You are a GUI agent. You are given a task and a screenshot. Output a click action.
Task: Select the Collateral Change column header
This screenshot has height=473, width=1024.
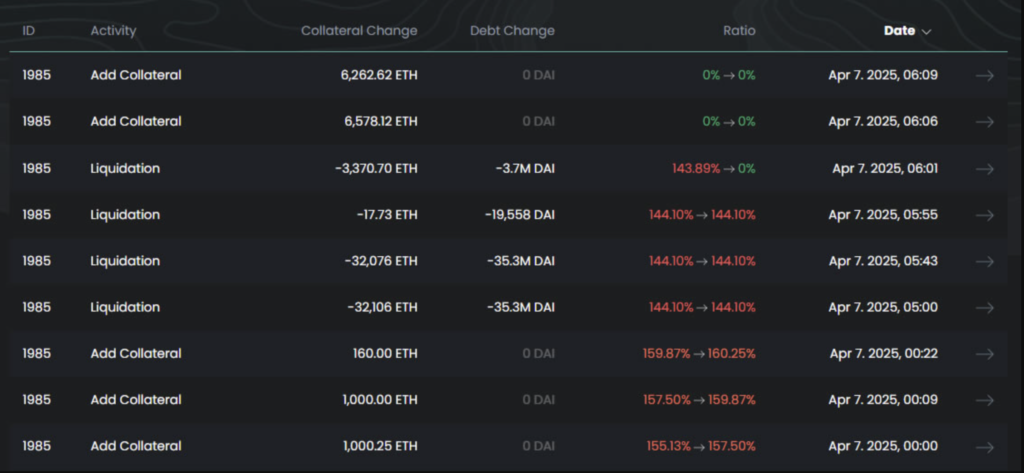pyautogui.click(x=359, y=31)
